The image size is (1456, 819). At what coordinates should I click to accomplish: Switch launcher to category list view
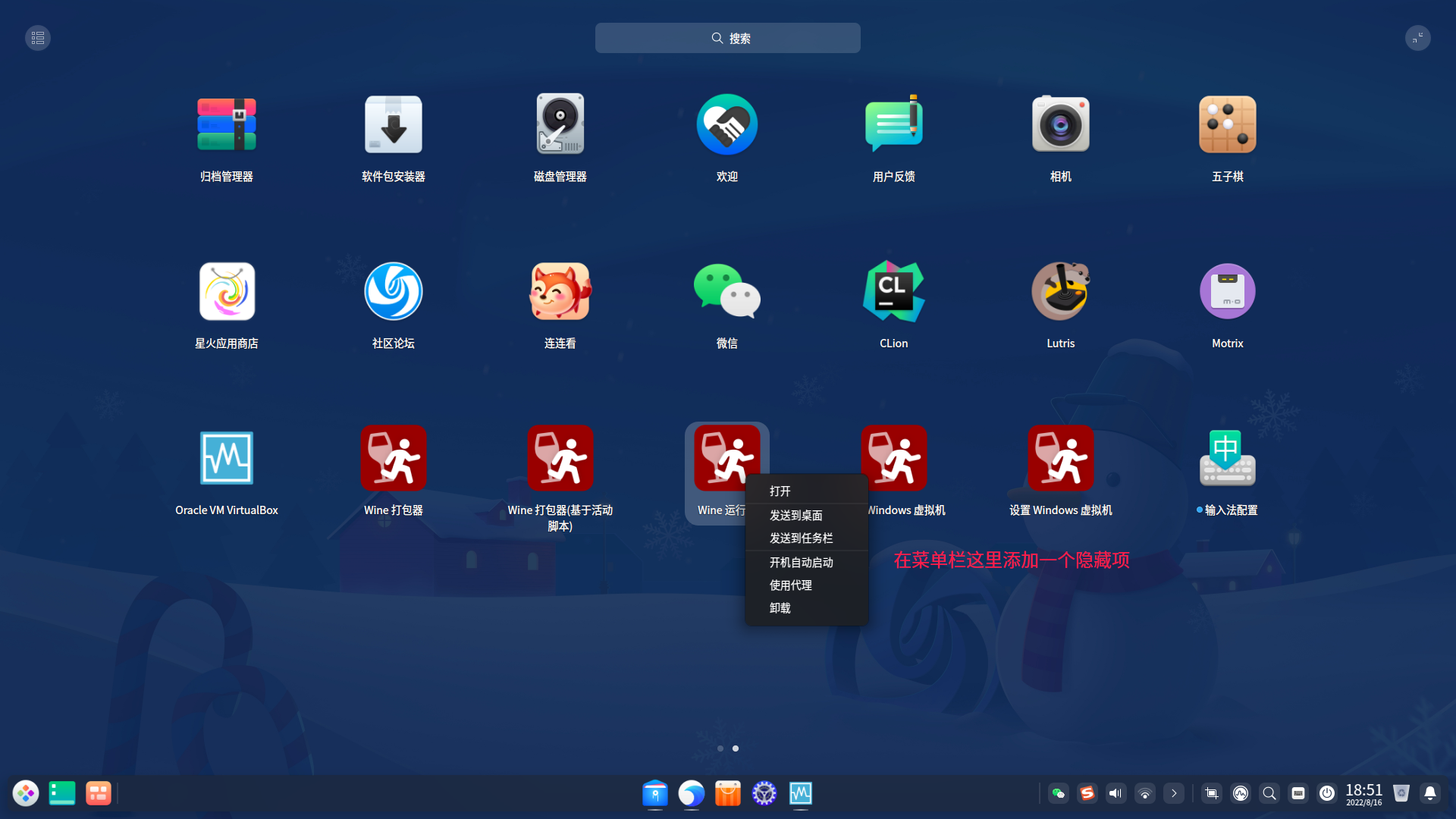tap(38, 38)
